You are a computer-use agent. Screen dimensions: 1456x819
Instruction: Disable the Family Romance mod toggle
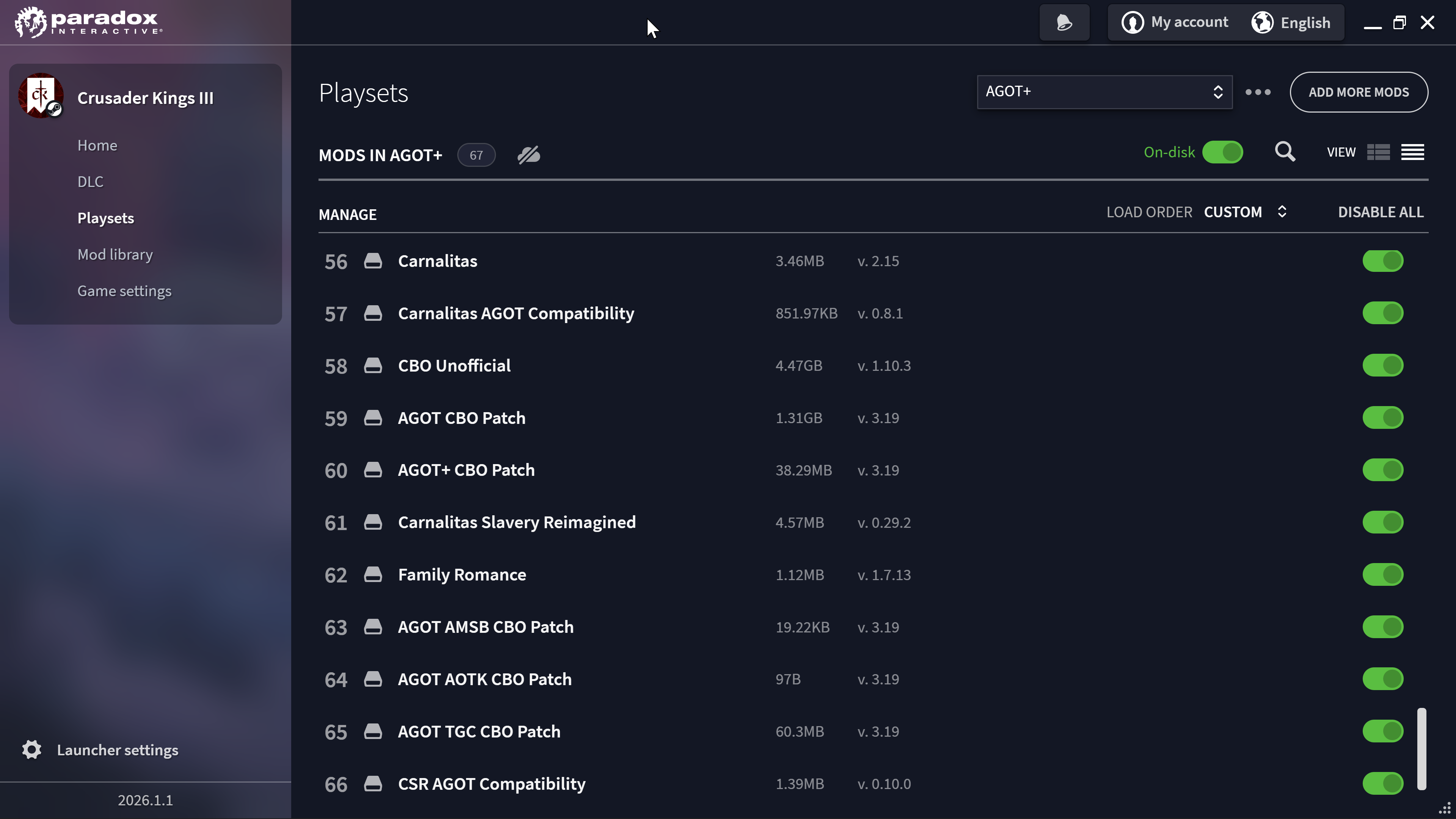[x=1382, y=574]
